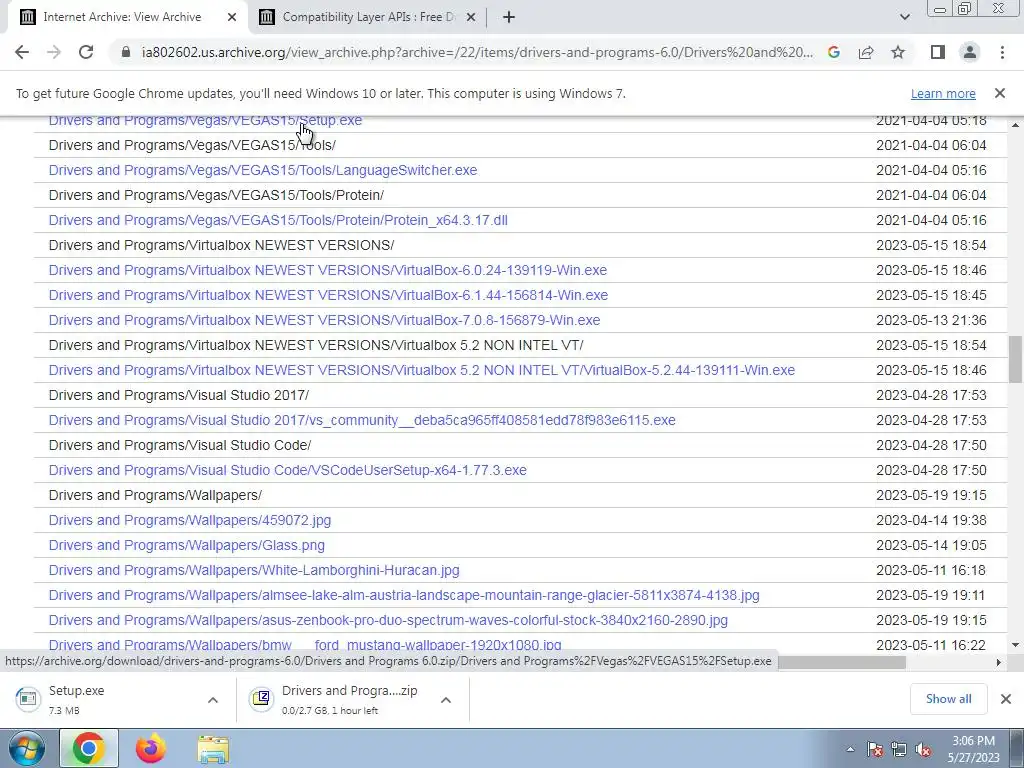The image size is (1024, 768).
Task: Dismiss the Chrome update notification bar
Action: 1000,93
